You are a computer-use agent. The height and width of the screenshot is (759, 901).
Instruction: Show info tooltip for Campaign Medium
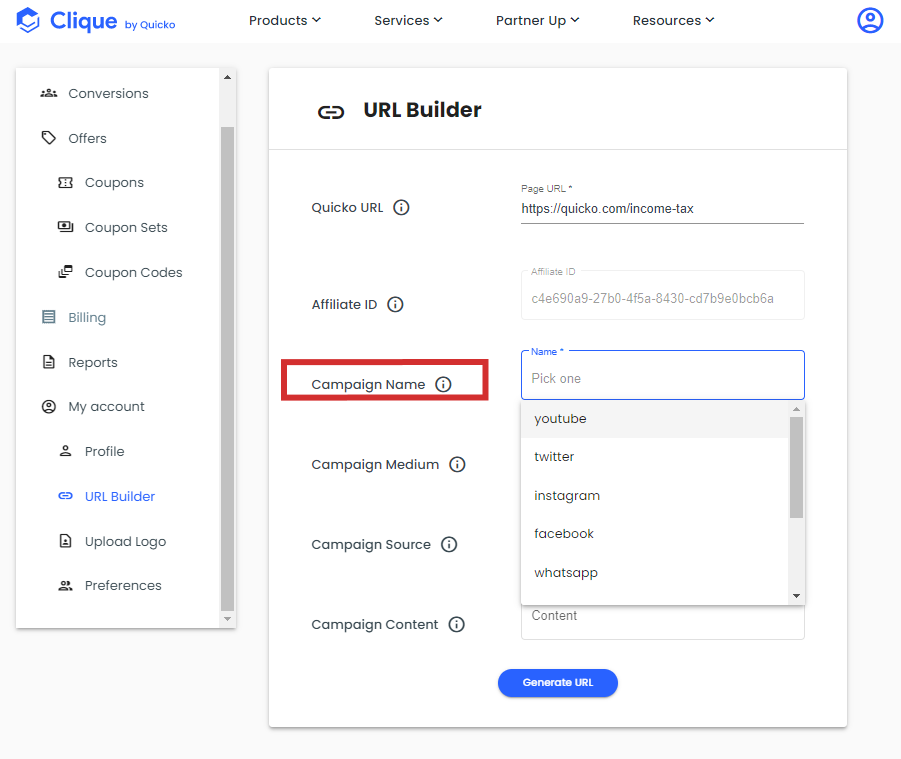[x=457, y=464]
